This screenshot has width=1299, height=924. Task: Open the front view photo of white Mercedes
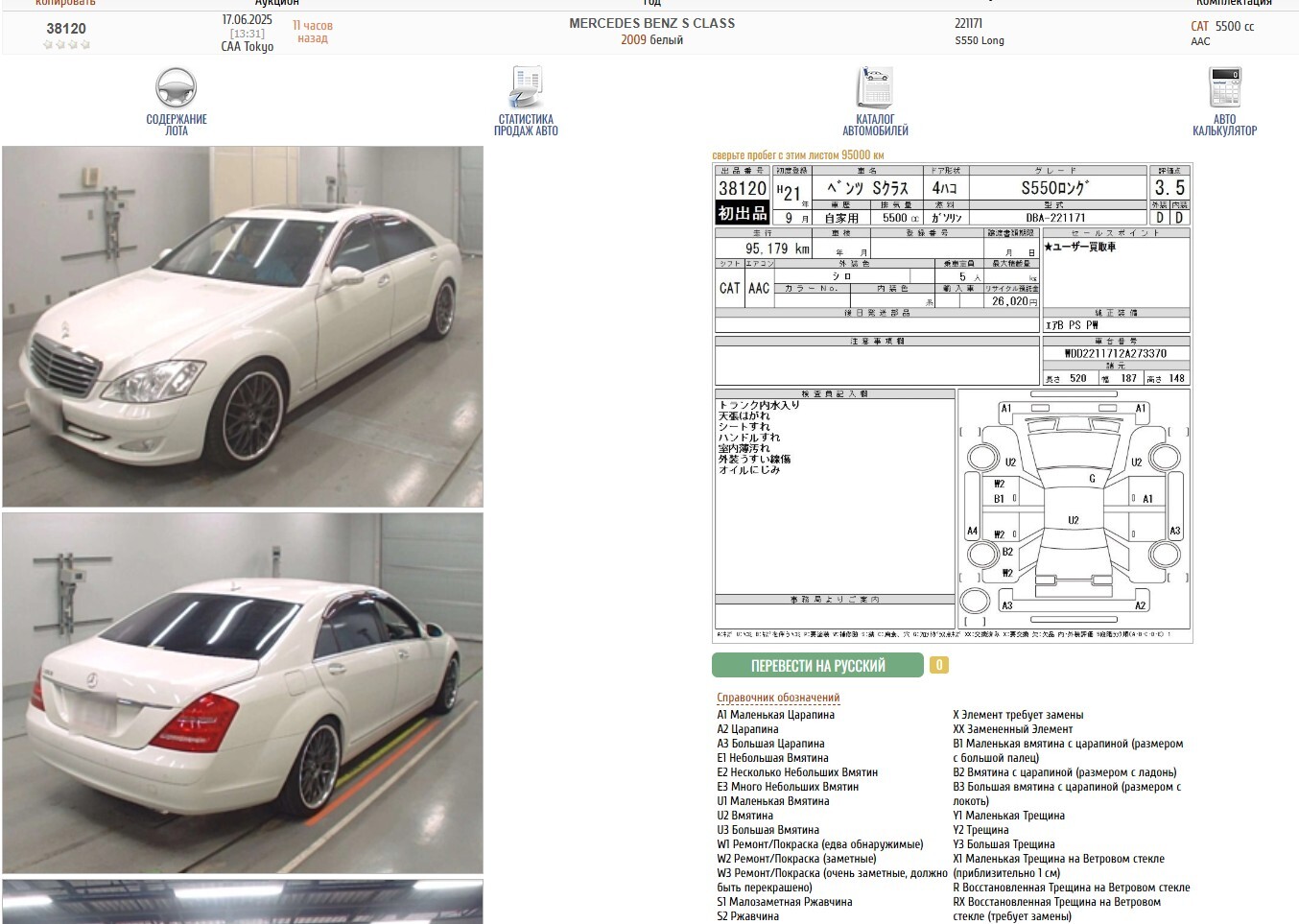click(243, 326)
